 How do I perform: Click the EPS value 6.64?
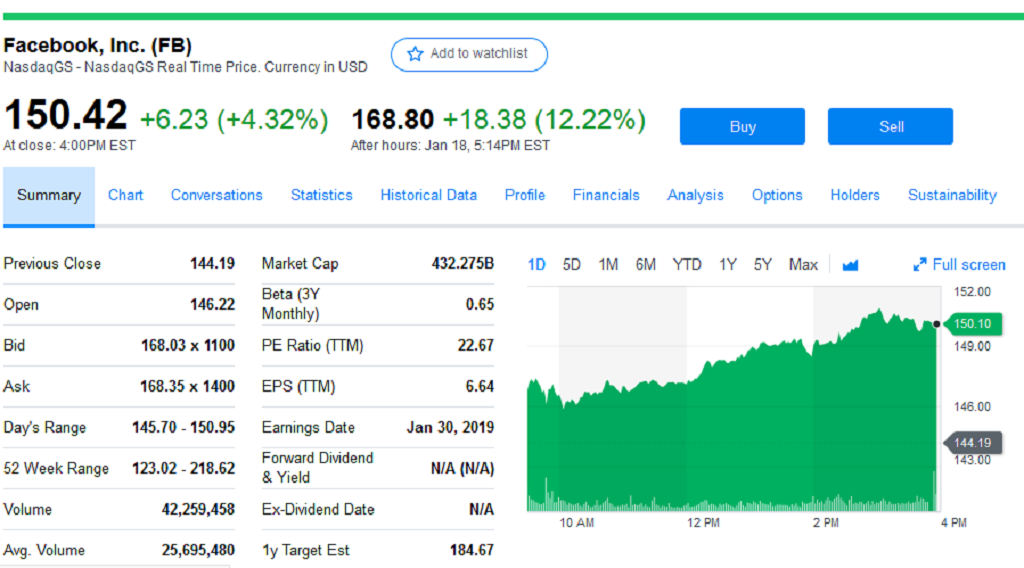click(479, 387)
